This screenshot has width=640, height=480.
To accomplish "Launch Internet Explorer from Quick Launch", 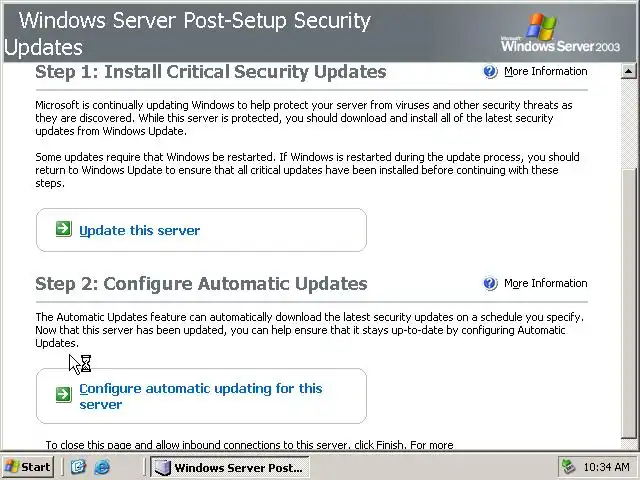I will pos(101,467).
